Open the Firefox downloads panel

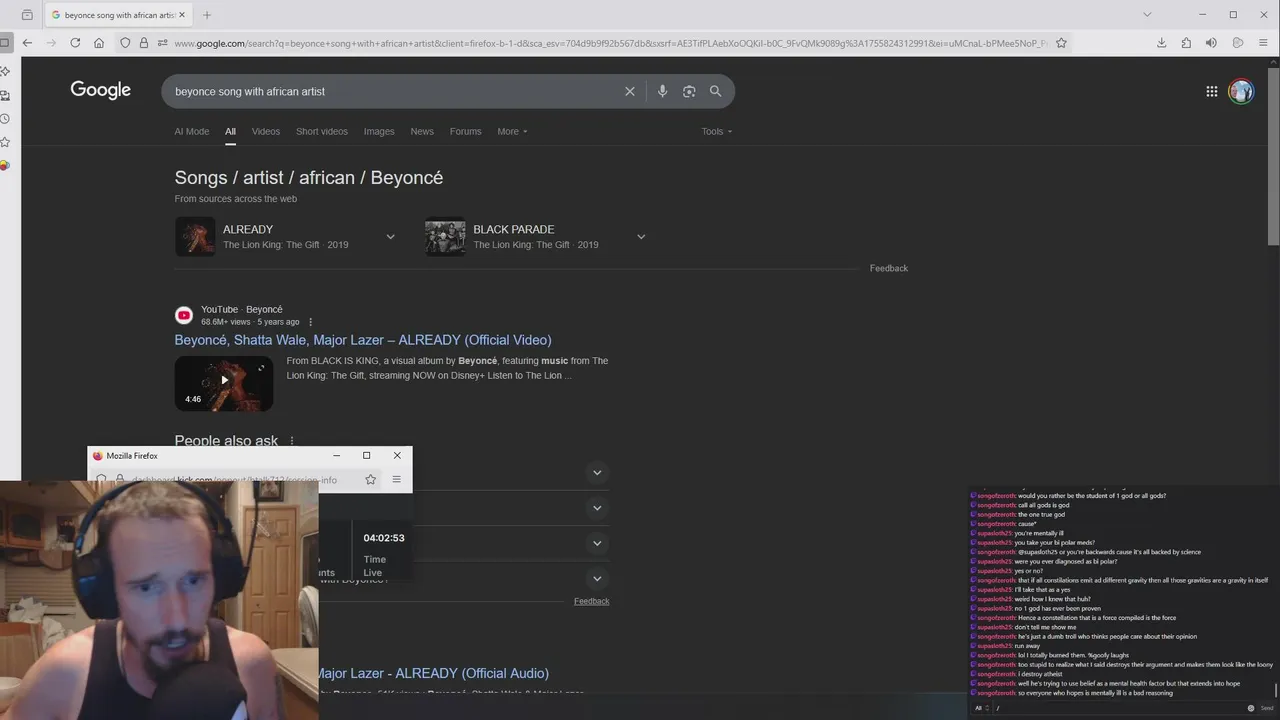coord(1161,43)
